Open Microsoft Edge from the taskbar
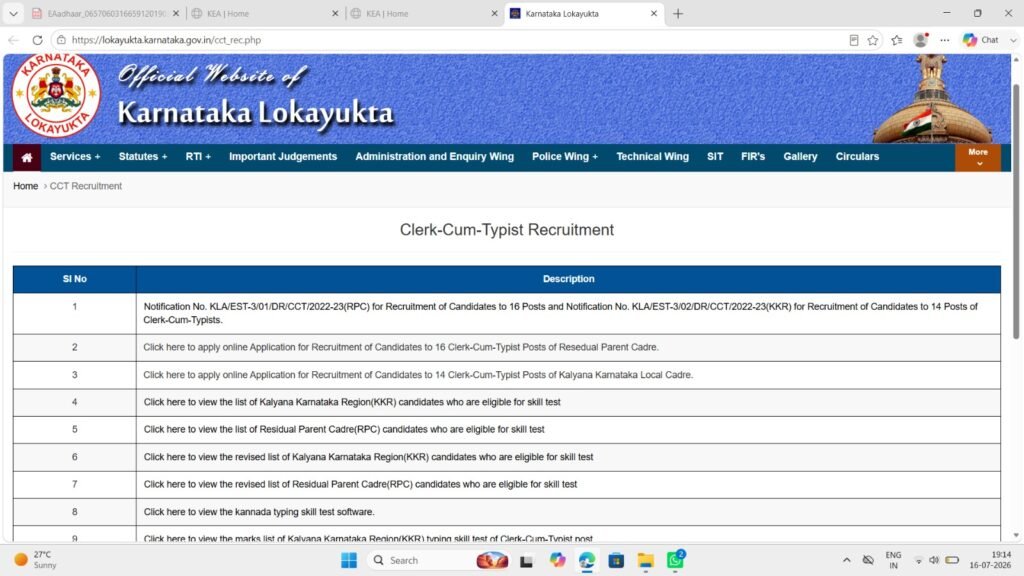1024x576 pixels. (586, 560)
